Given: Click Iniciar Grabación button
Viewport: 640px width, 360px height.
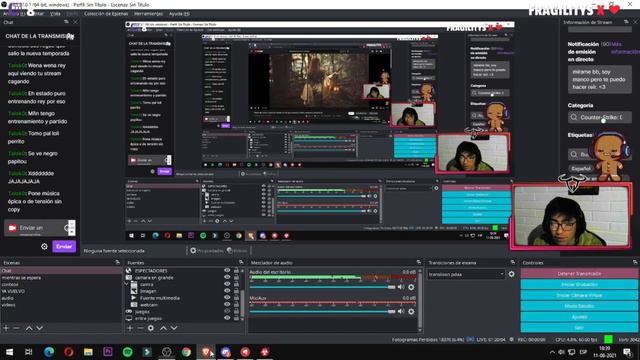Looking at the screenshot, I should 579,284.
